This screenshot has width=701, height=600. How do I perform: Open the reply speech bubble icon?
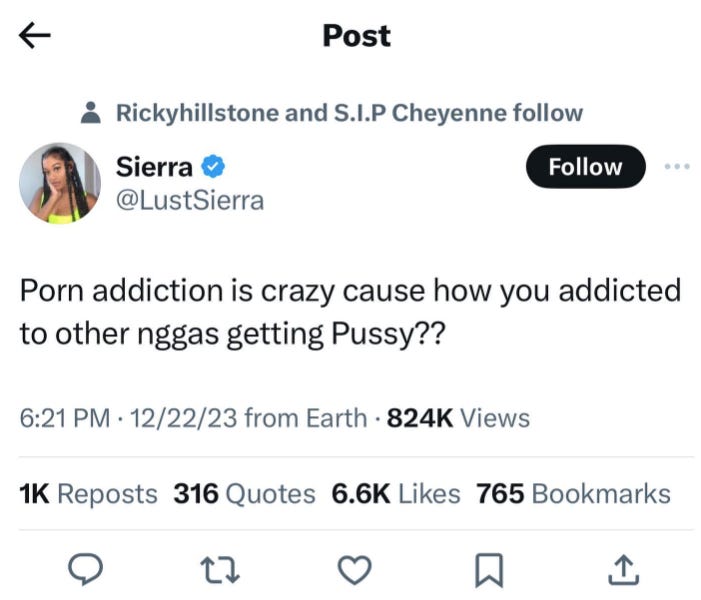pyautogui.click(x=85, y=569)
